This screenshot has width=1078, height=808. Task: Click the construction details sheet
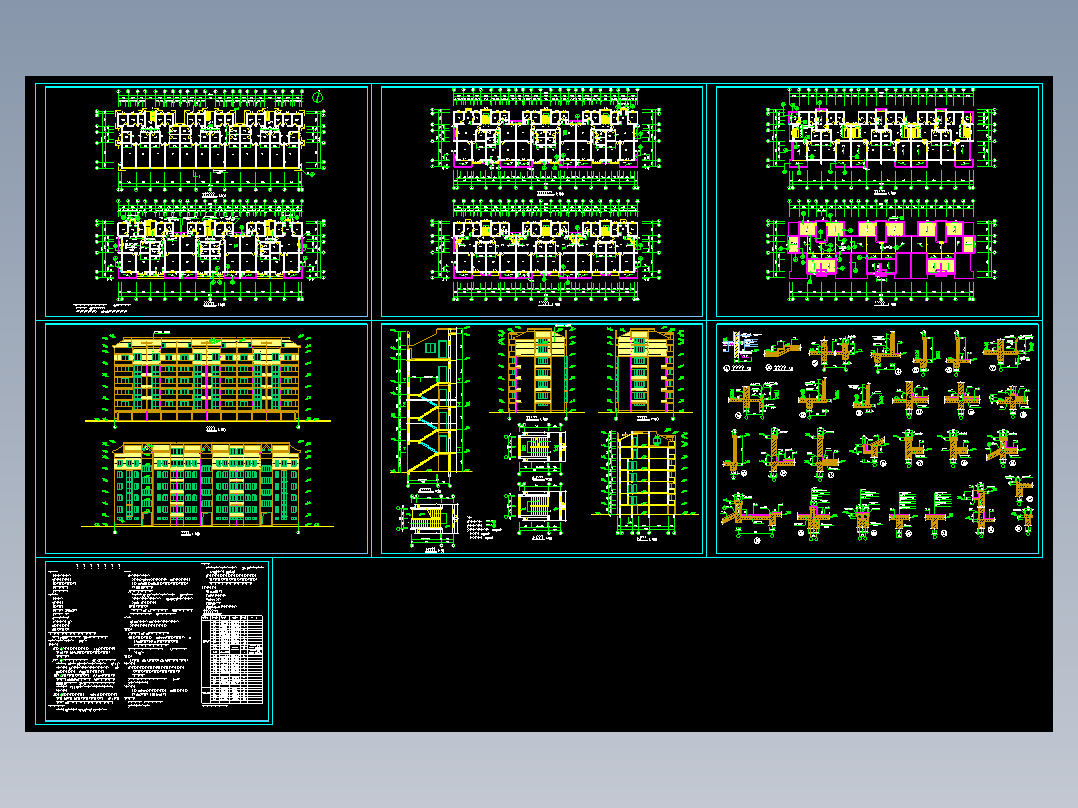click(877, 438)
